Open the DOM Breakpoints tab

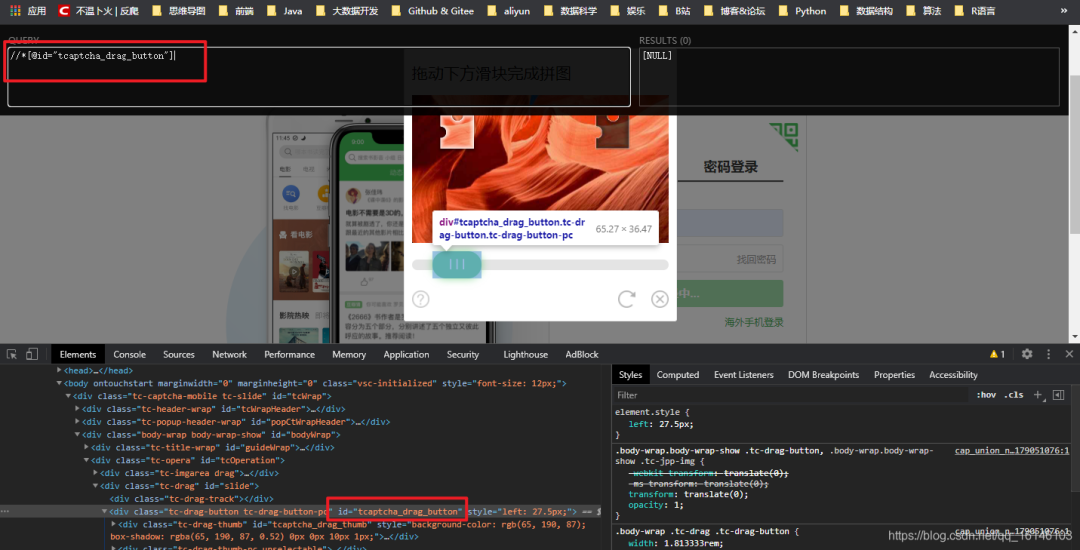(x=823, y=374)
